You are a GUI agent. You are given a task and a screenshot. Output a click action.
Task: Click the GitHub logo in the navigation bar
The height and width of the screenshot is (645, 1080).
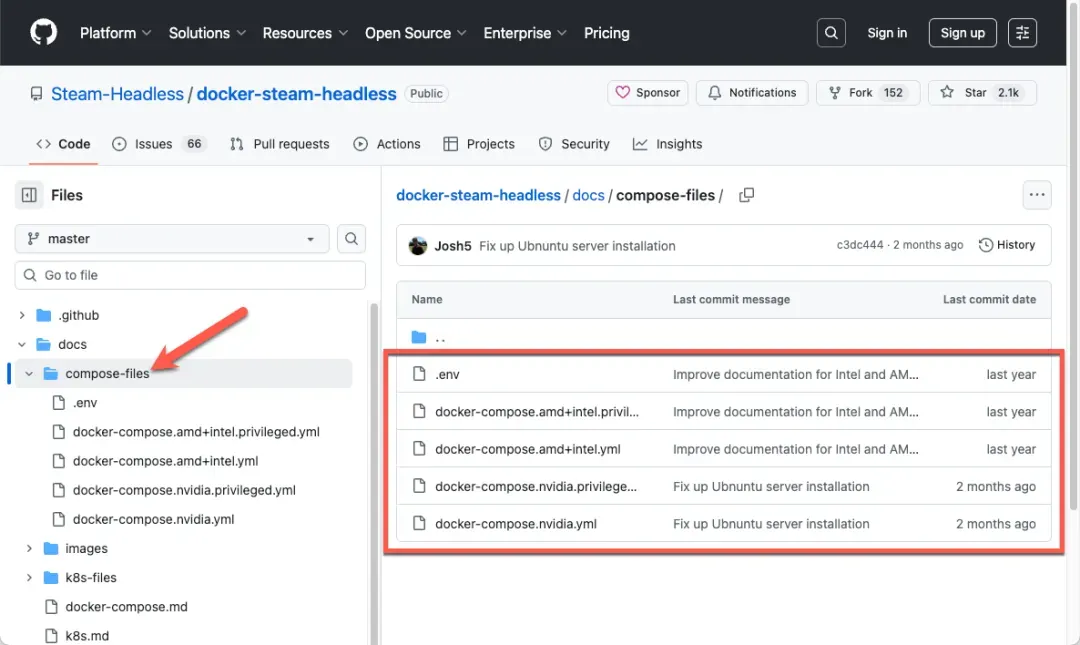(42, 32)
